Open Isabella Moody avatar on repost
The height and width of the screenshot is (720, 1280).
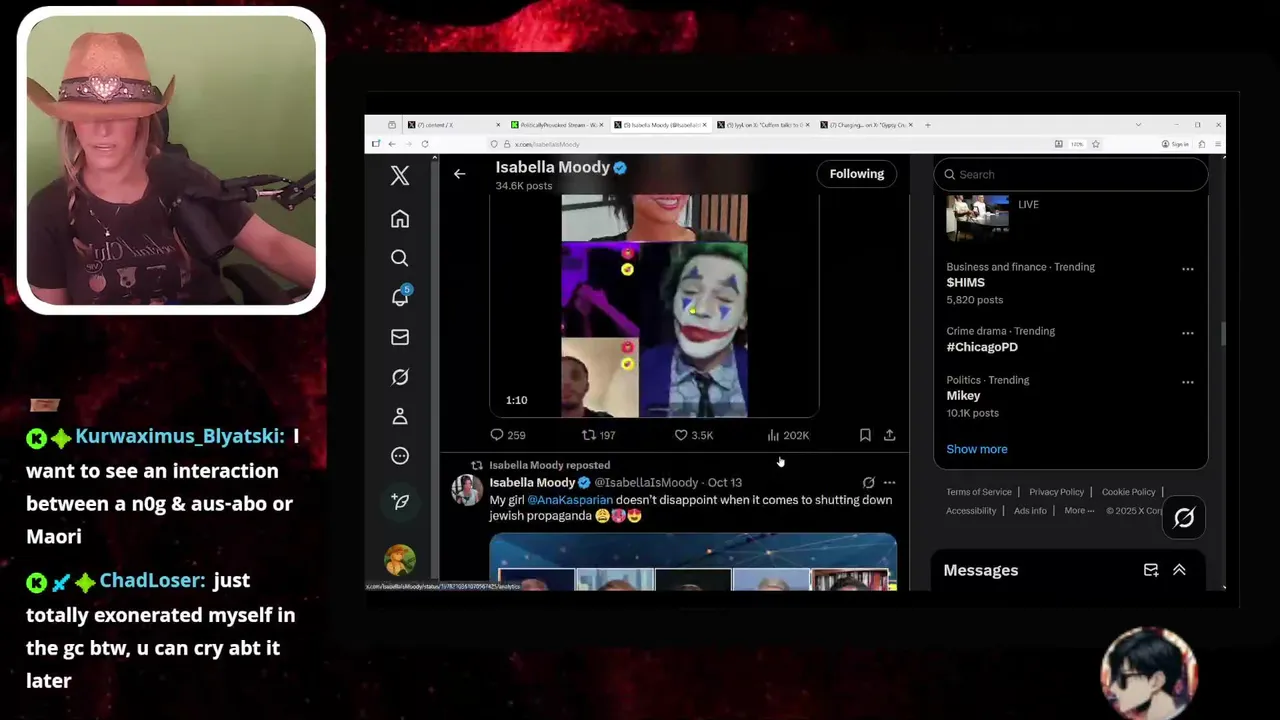[467, 490]
